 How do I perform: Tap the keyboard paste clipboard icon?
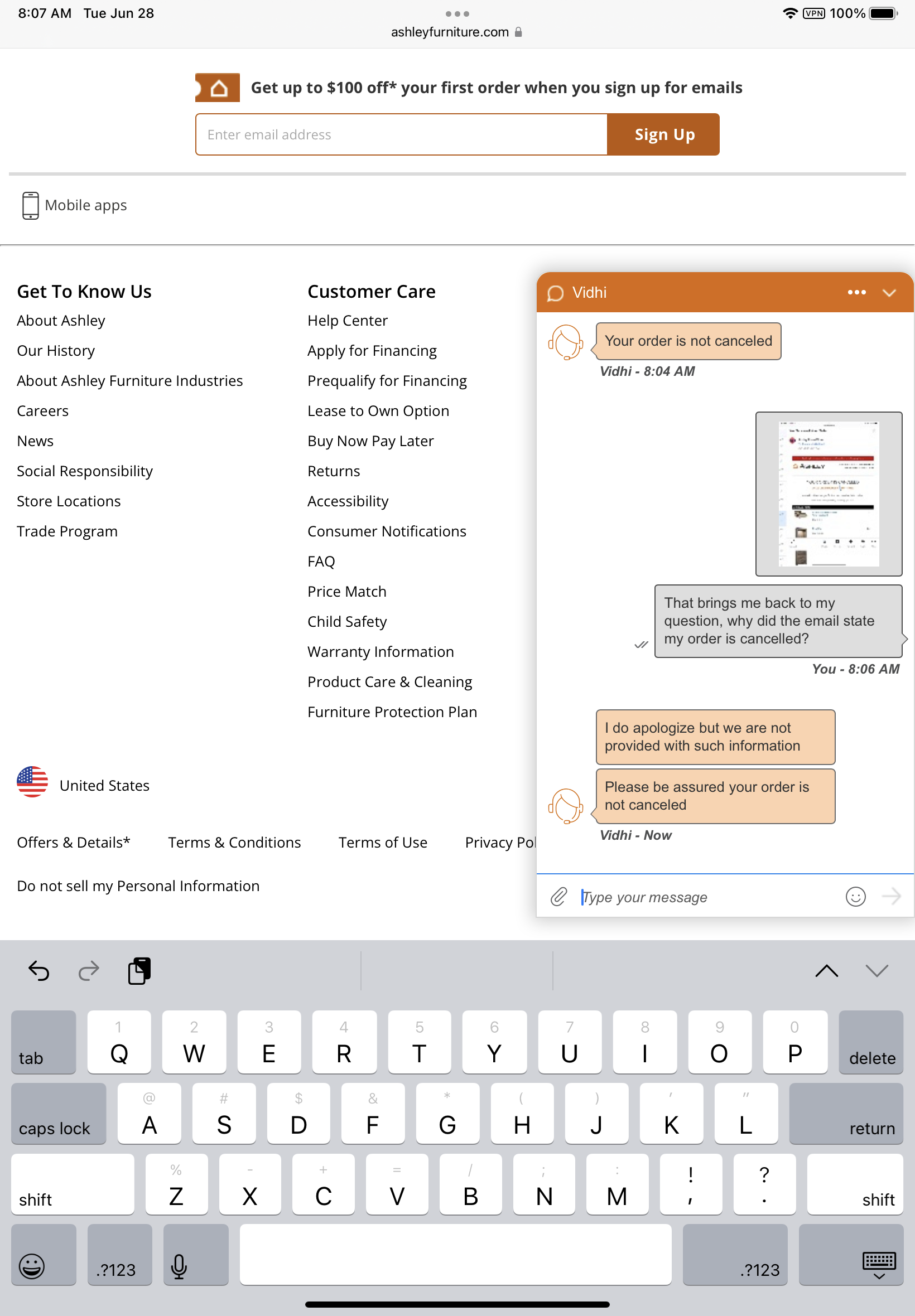139,970
